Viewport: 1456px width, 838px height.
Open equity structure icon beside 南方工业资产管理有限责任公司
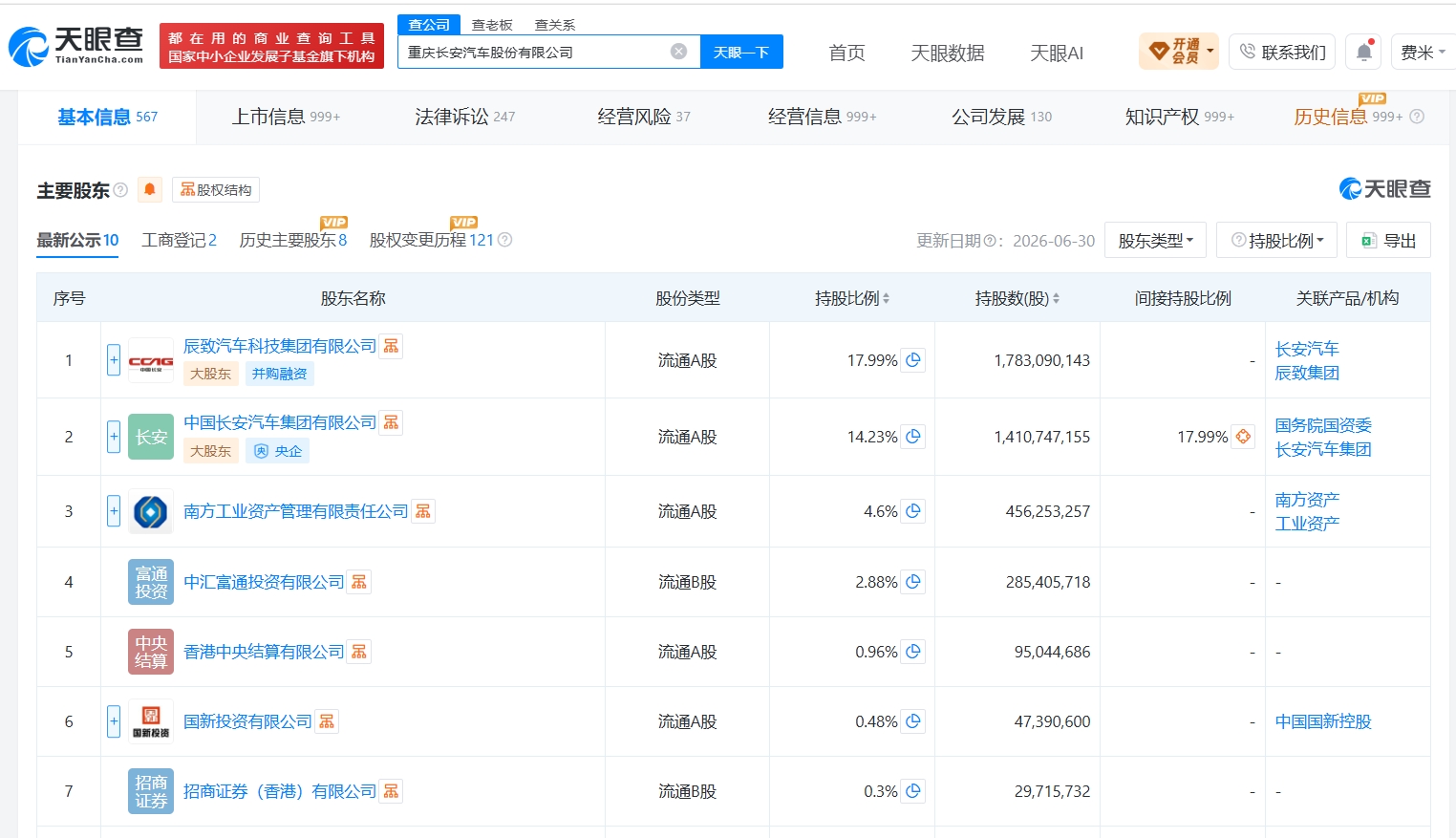coord(423,511)
